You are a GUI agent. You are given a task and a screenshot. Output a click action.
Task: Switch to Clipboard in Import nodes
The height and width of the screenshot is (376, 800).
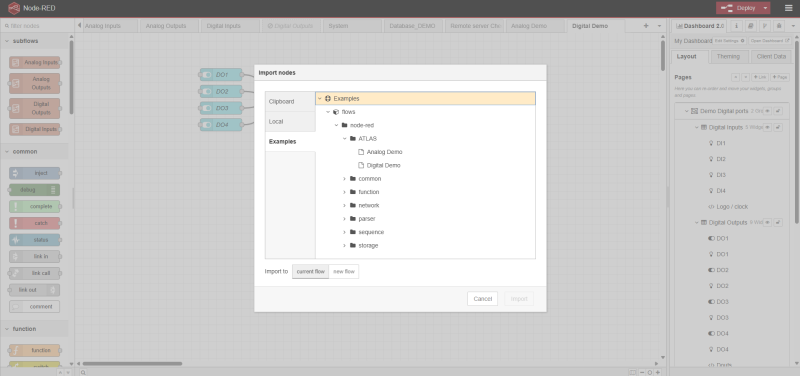click(x=290, y=102)
